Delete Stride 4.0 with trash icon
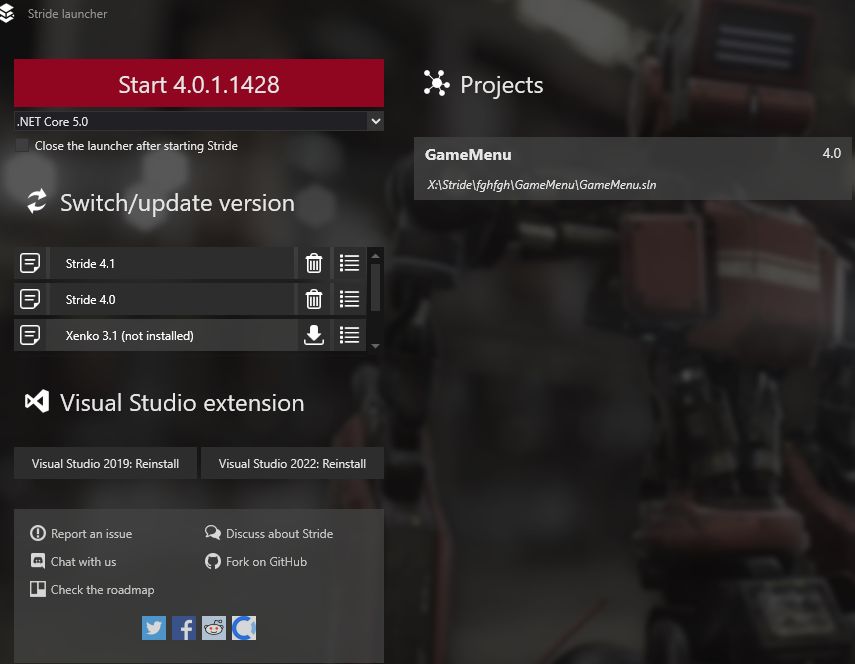This screenshot has width=855, height=664. [314, 299]
